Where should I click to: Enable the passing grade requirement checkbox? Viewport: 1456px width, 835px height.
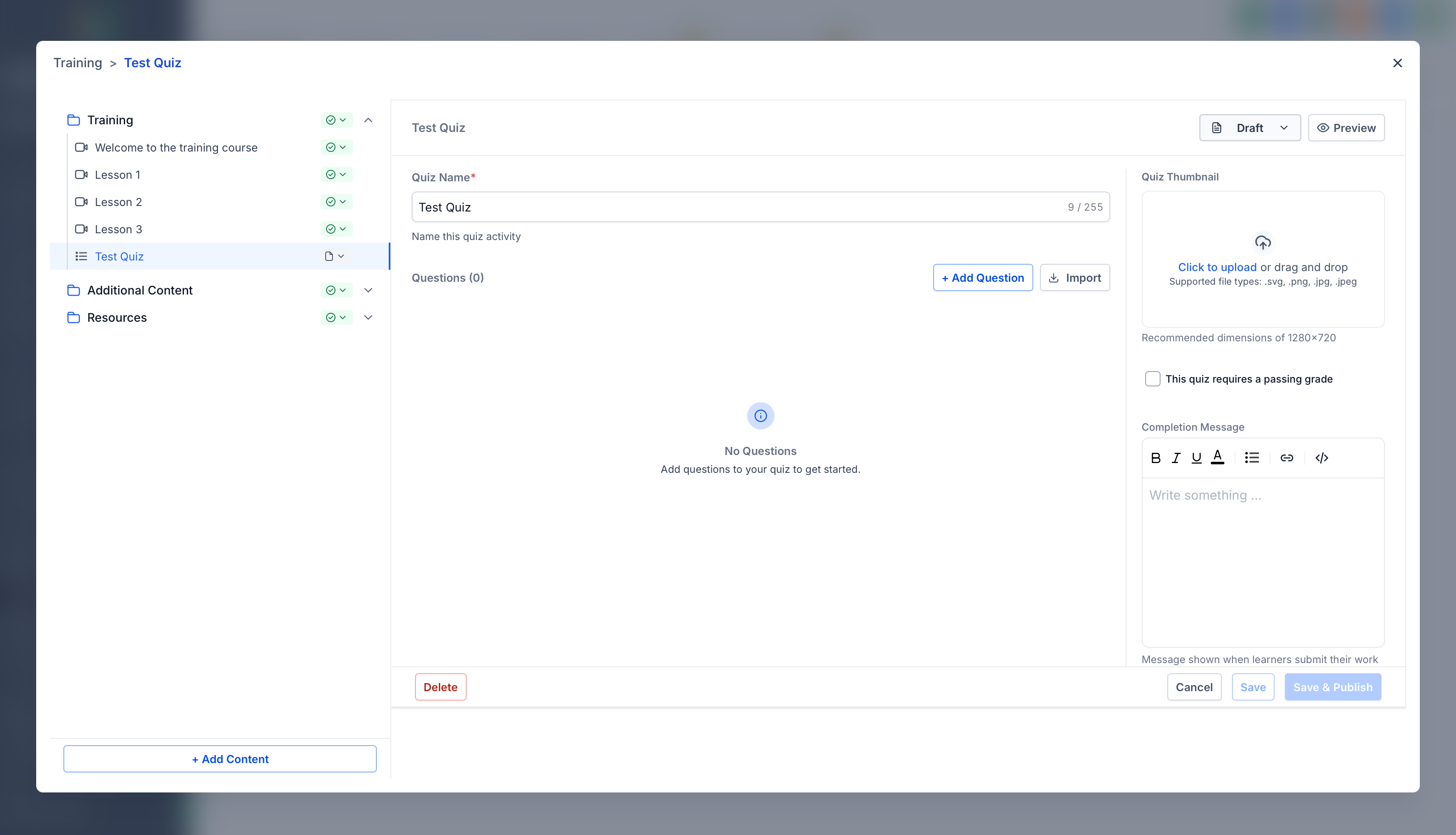tap(1152, 378)
